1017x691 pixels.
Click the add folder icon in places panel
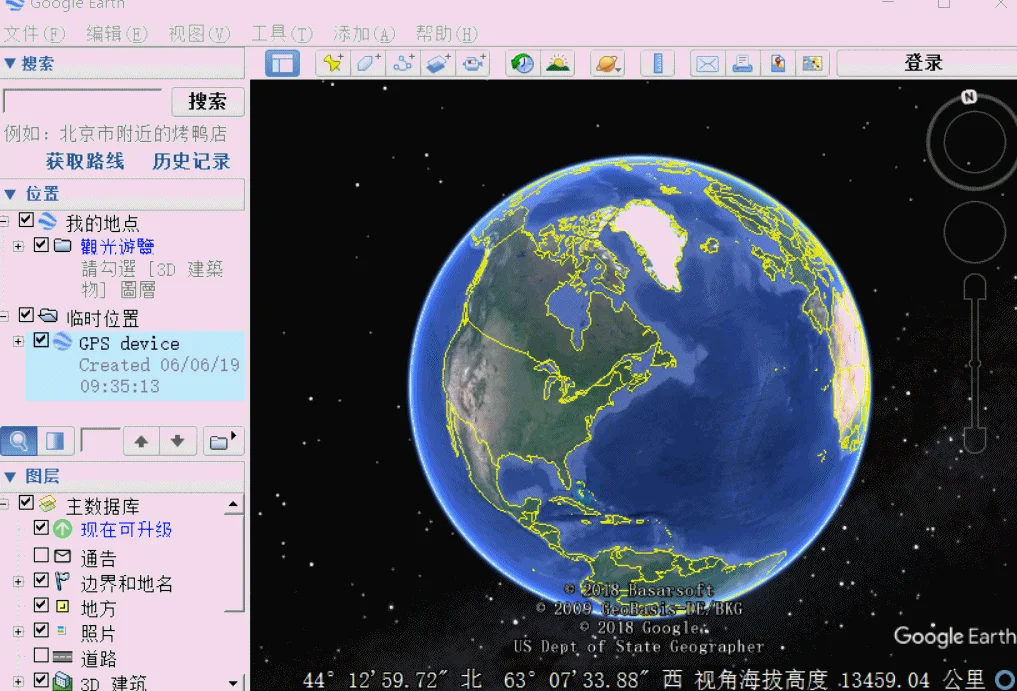coord(222,441)
